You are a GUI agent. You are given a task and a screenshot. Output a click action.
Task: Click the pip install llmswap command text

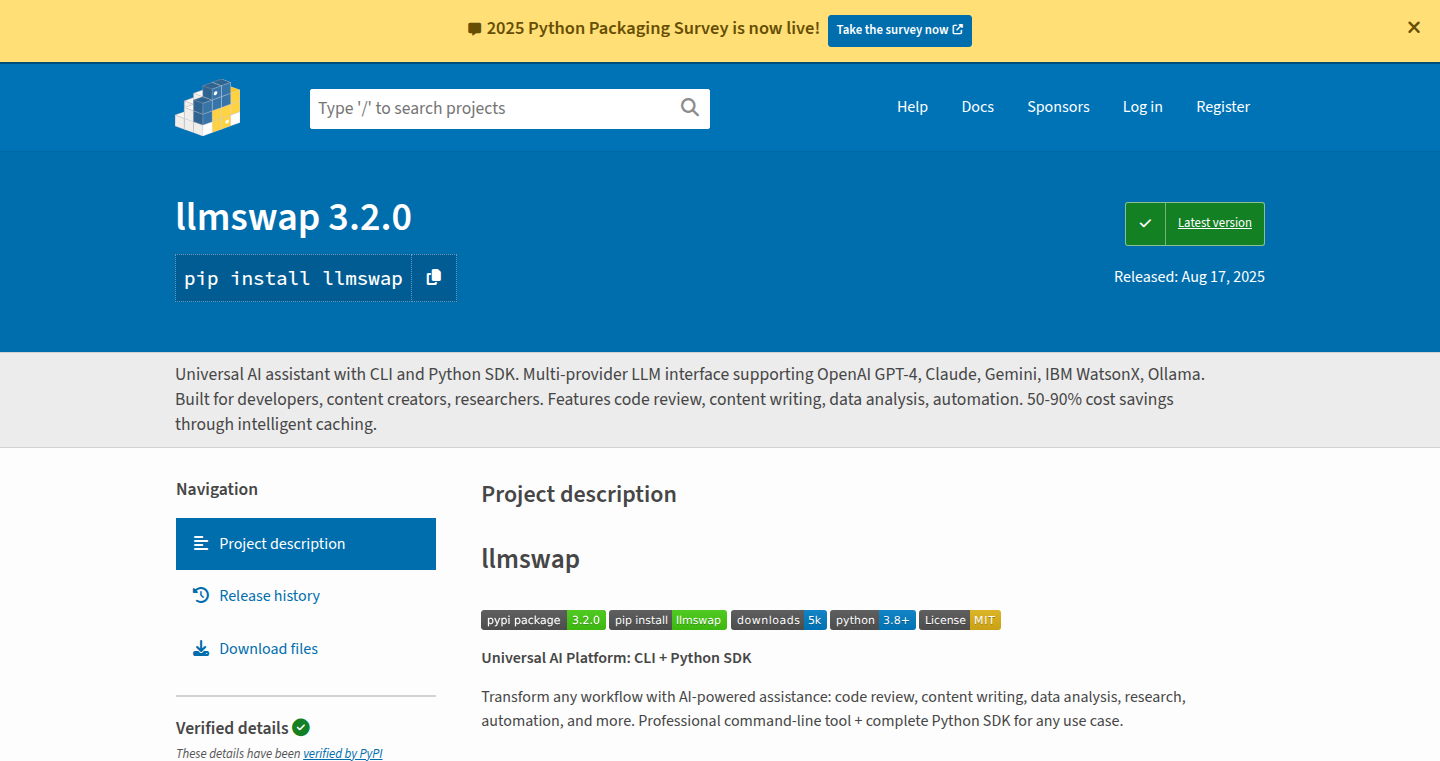[x=294, y=278]
